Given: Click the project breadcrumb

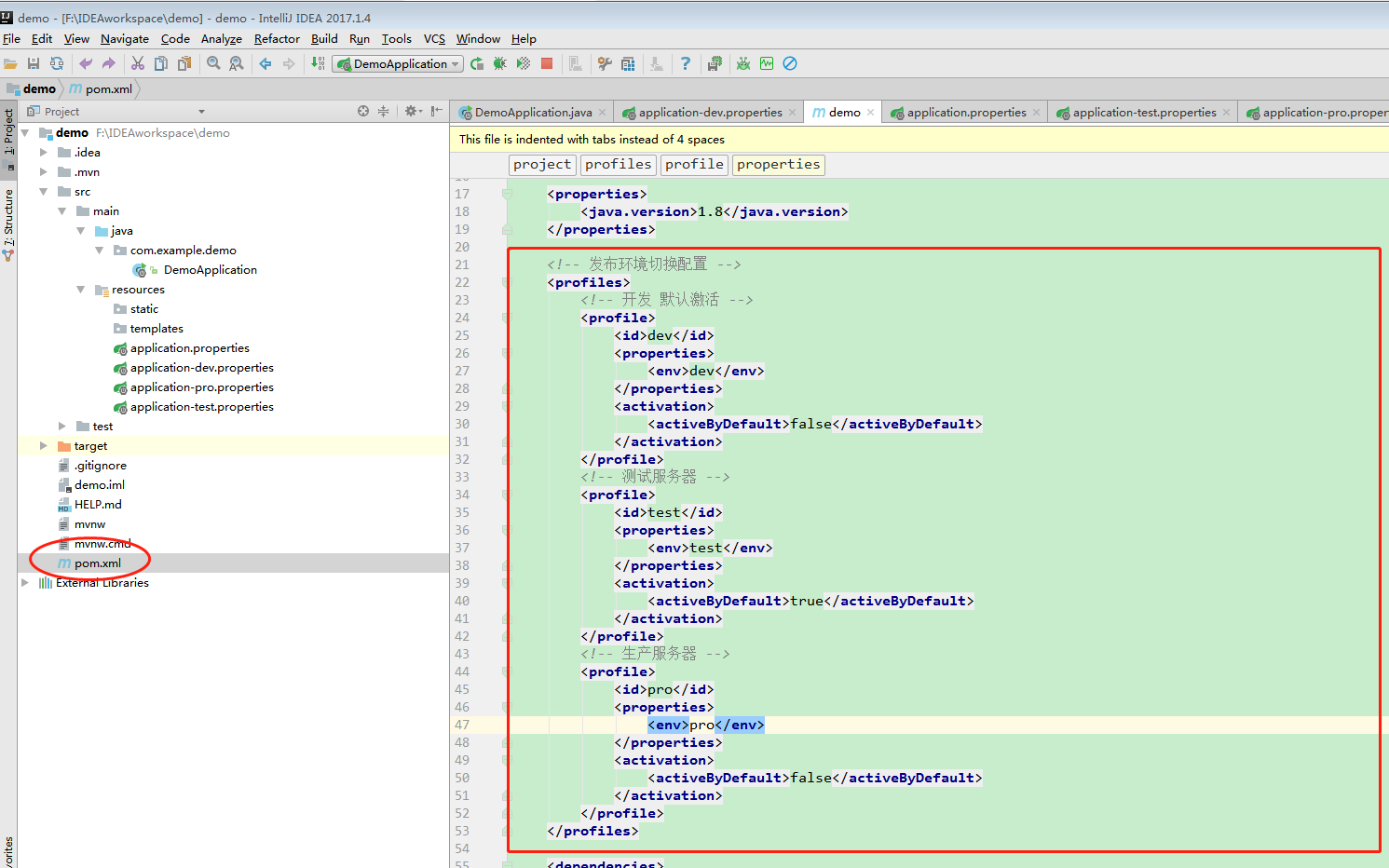Looking at the screenshot, I should point(542,164).
